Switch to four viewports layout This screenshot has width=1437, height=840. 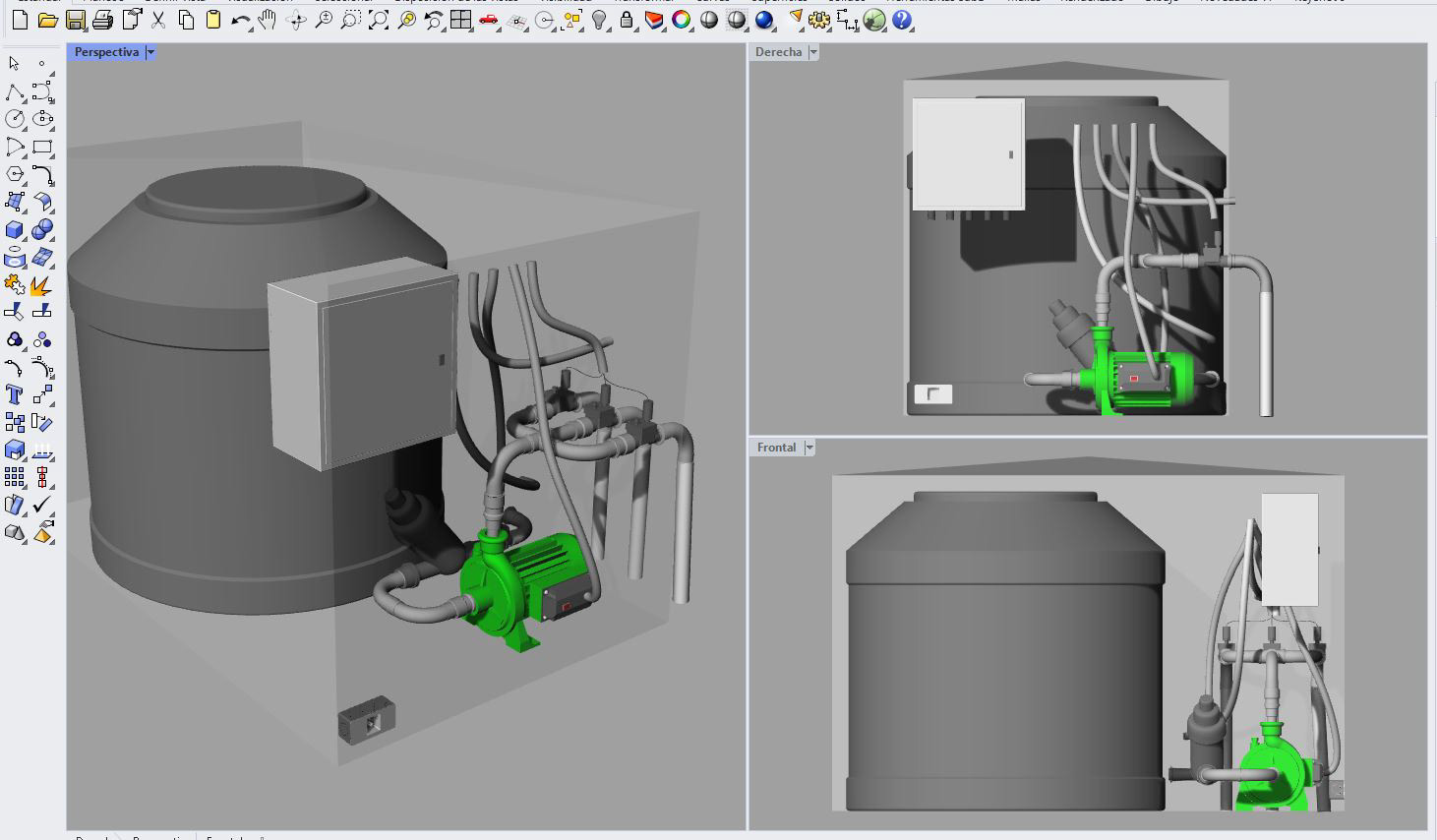pos(461,20)
